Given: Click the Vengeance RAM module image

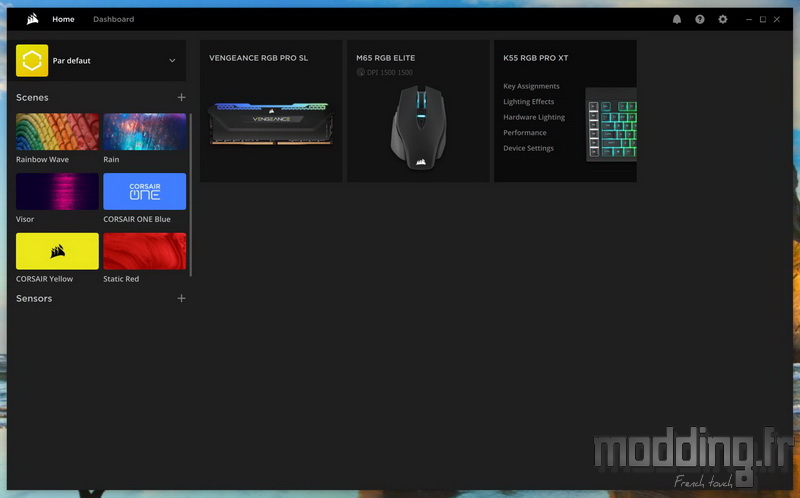Looking at the screenshot, I should [271, 123].
